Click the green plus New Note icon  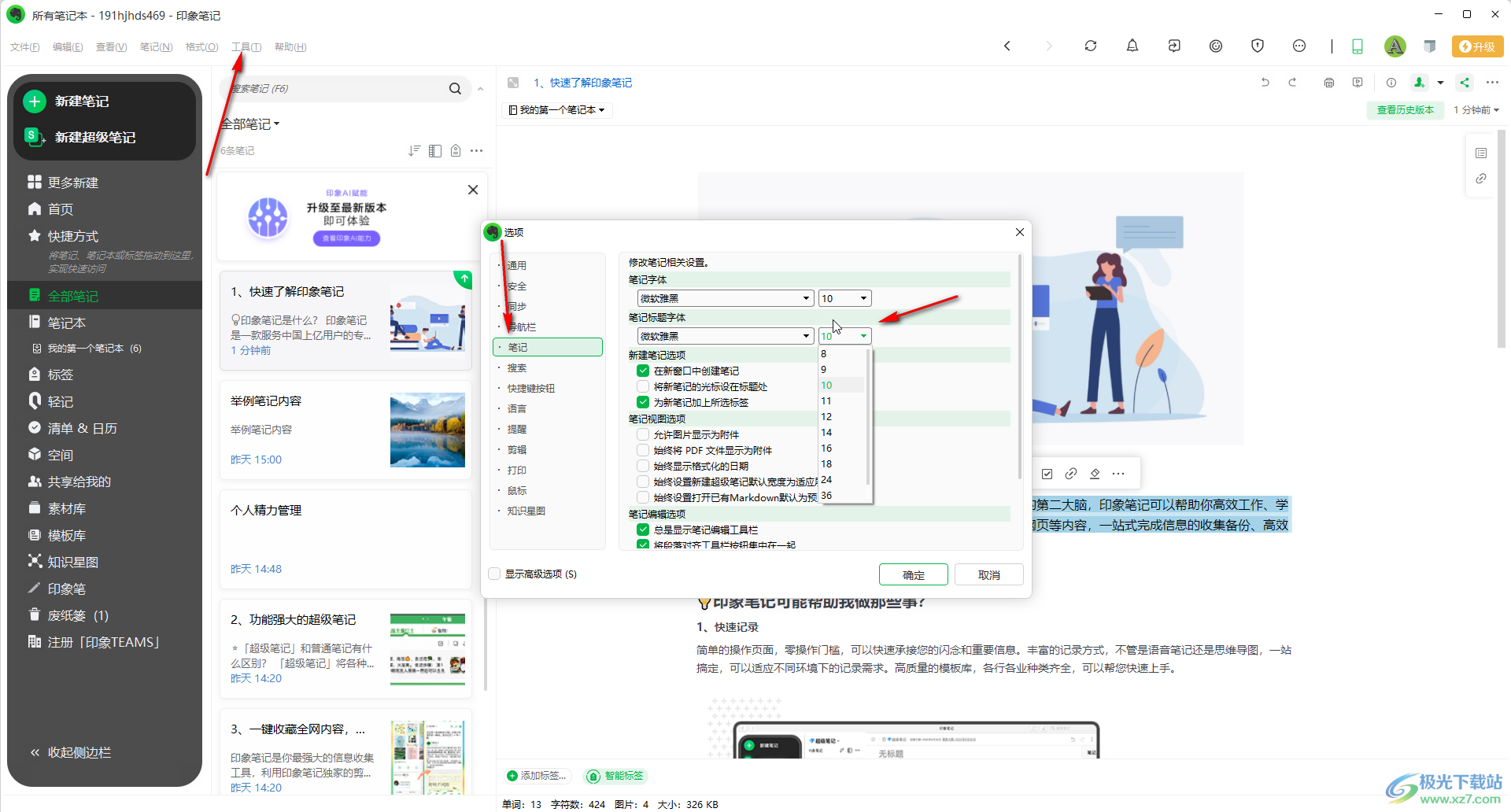[x=34, y=101]
